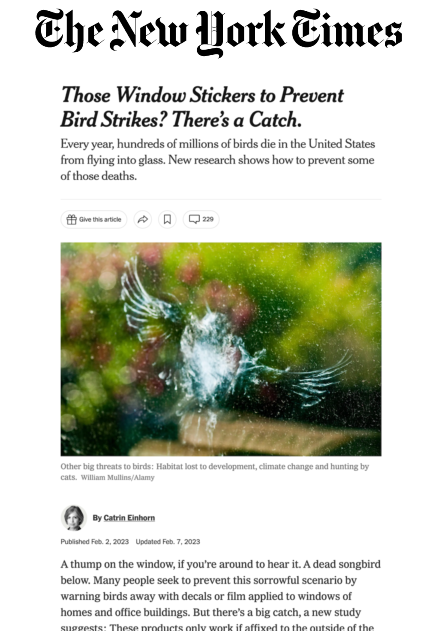Select the 'Give this article' label
437x631 pixels.
[x=100, y=219]
